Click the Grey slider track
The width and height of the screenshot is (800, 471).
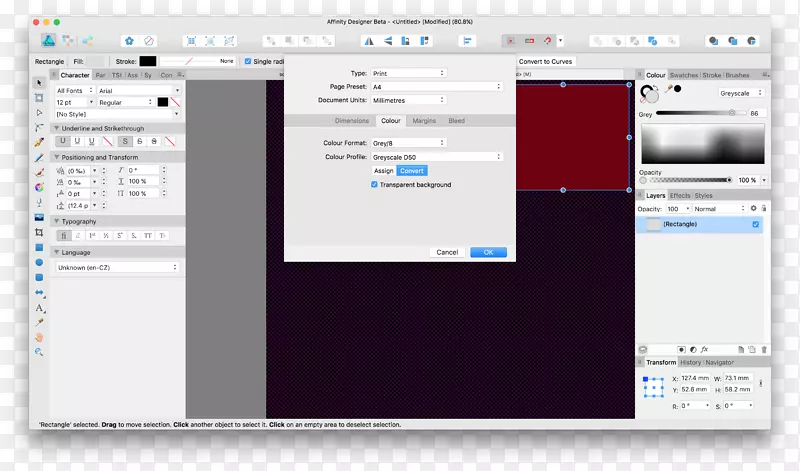click(x=700, y=113)
